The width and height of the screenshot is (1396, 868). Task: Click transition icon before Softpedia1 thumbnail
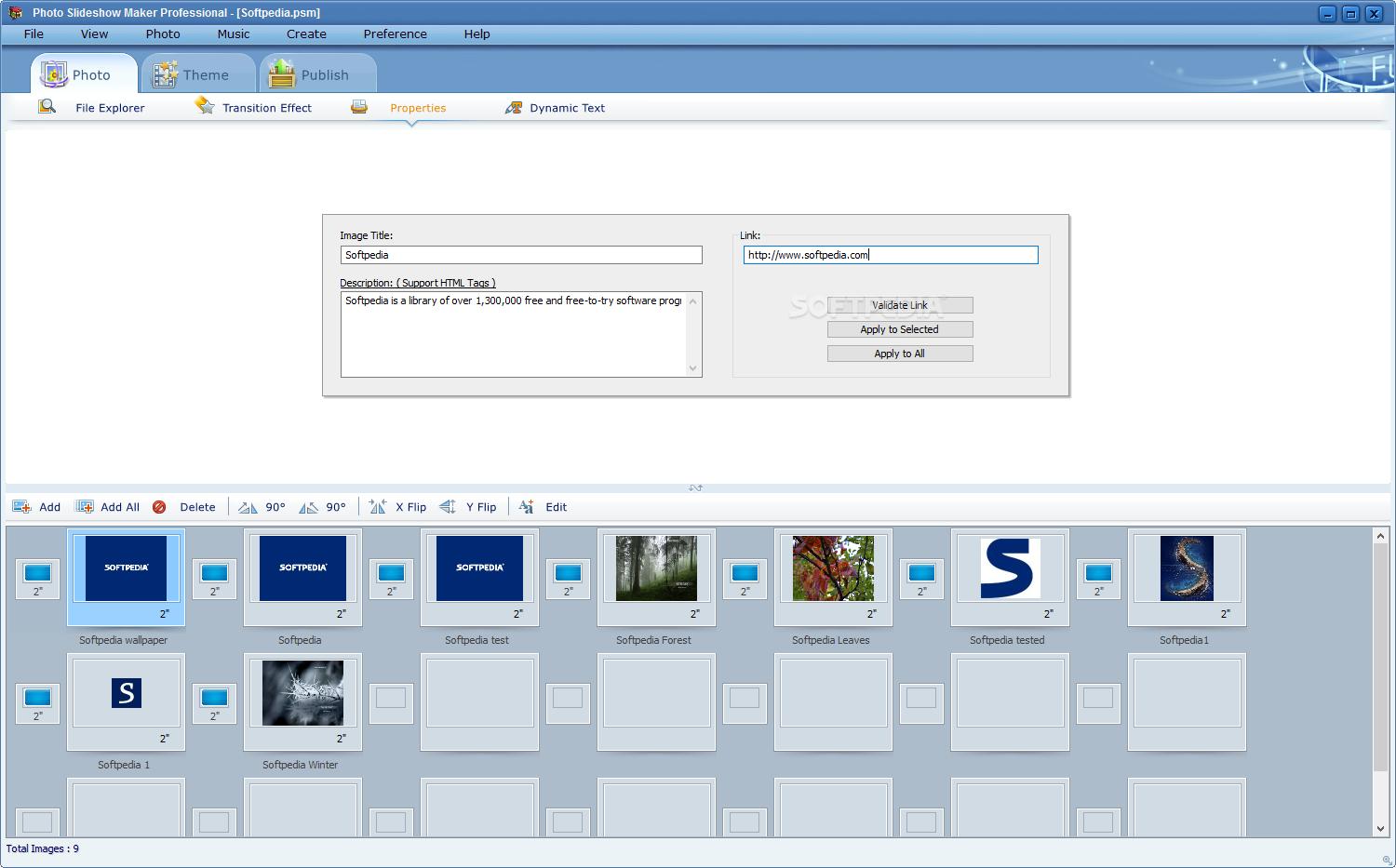tap(1099, 579)
